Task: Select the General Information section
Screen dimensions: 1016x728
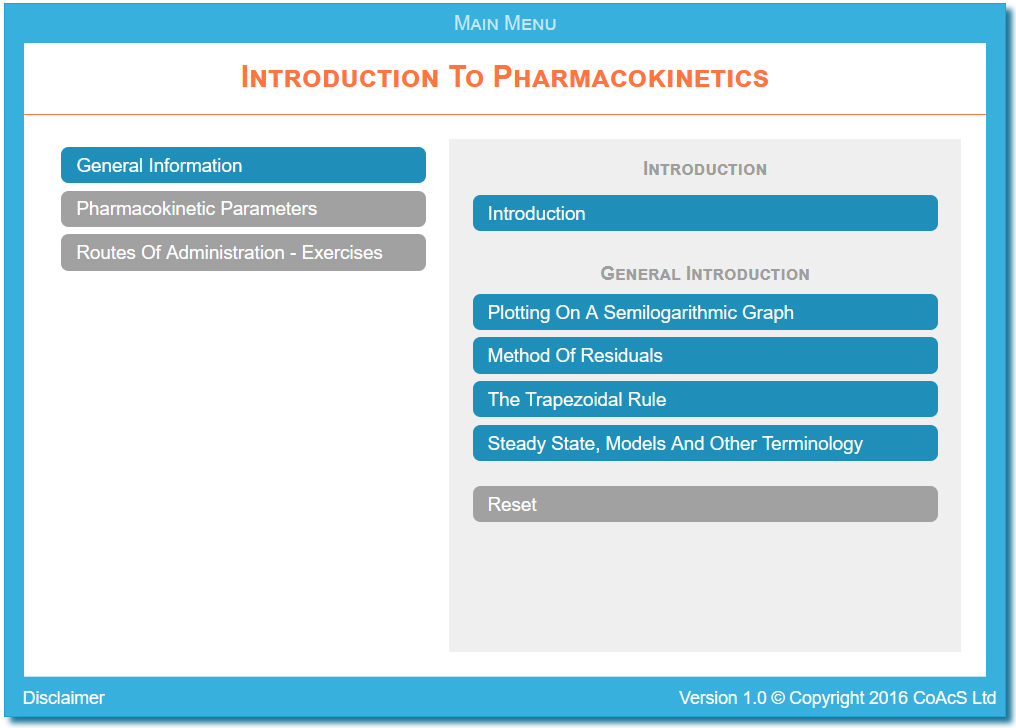Action: 244,165
